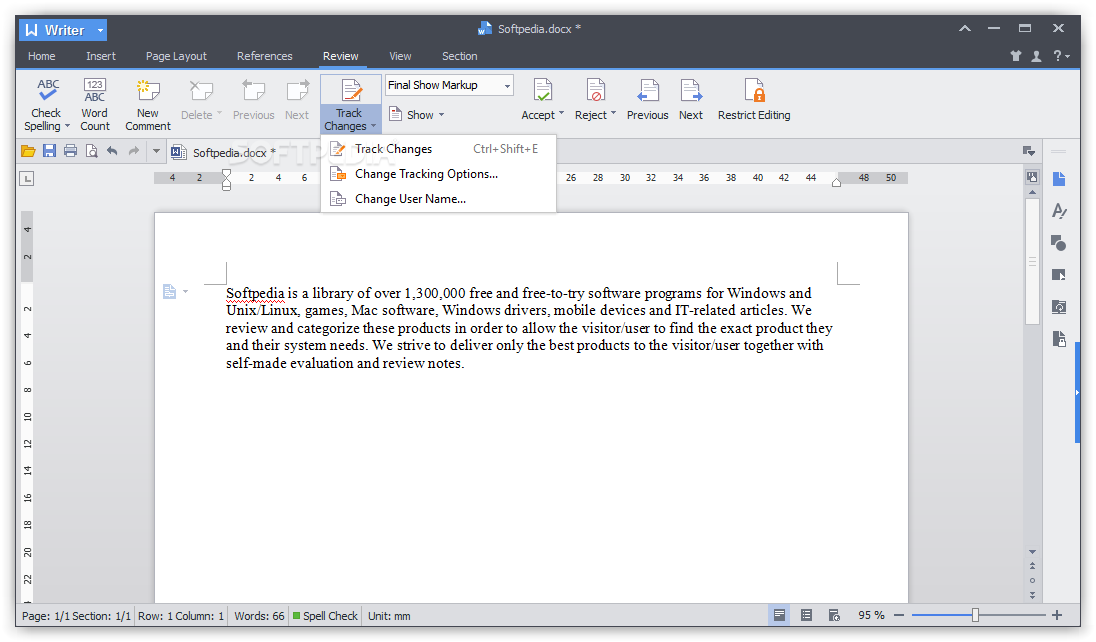Click the Track Changes ribbon button

(351, 104)
